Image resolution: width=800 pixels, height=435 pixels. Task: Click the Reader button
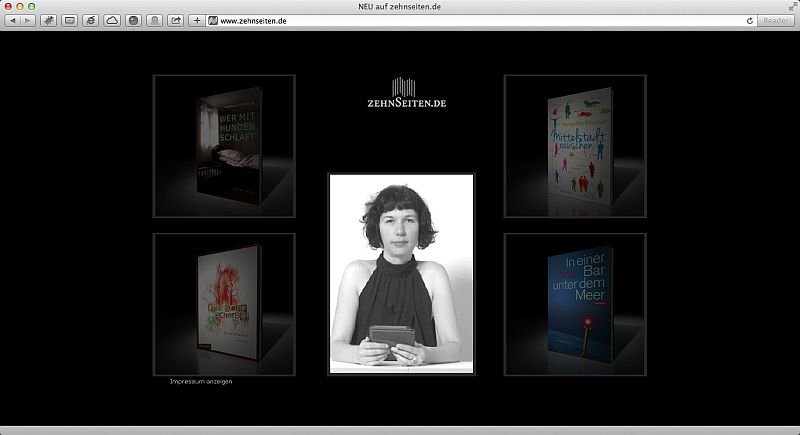776,20
